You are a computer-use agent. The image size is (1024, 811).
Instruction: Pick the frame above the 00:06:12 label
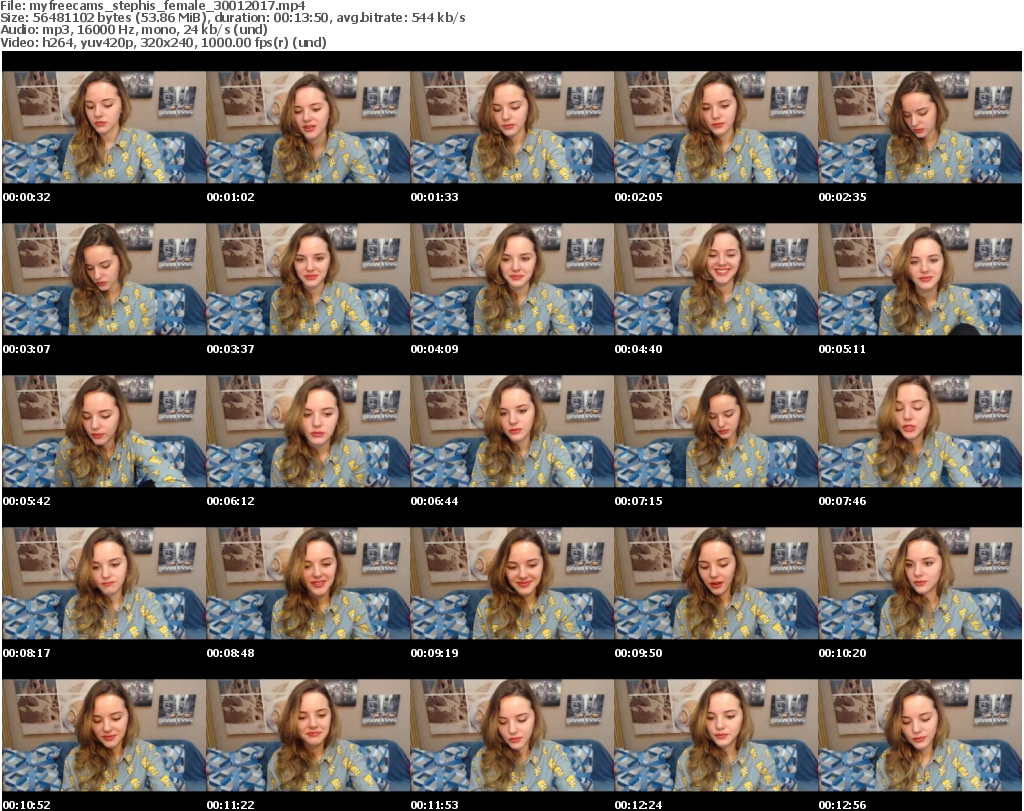(308, 432)
